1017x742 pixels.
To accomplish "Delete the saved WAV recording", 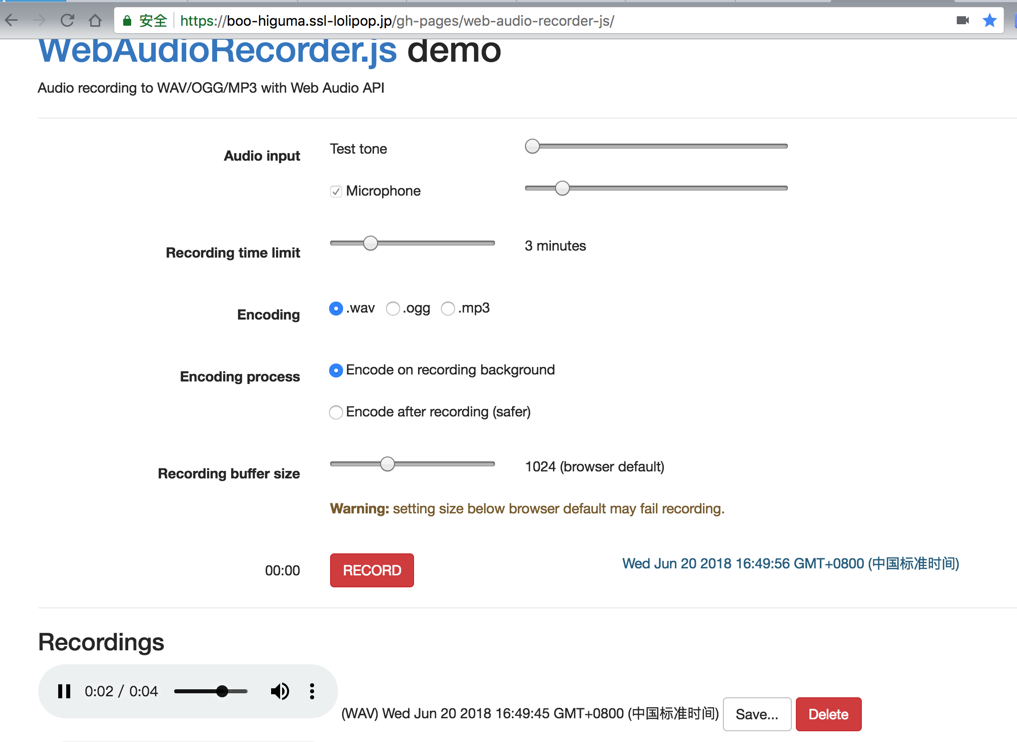I will pos(828,714).
